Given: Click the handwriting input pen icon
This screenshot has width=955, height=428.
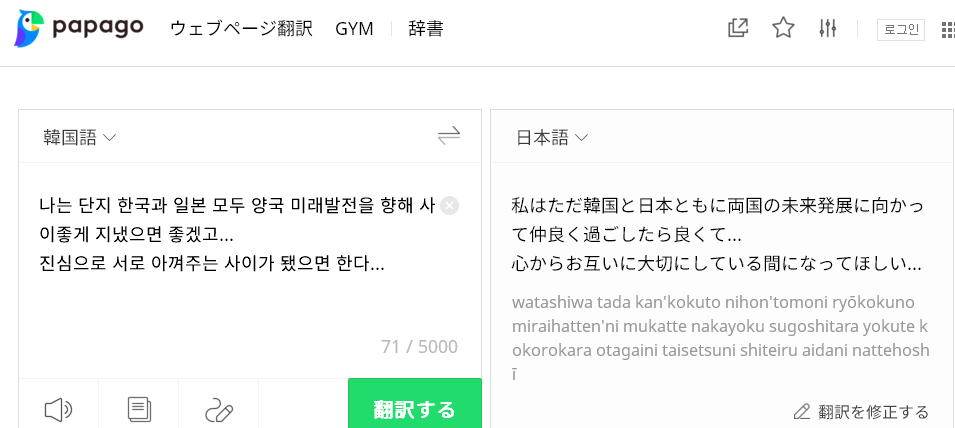Looking at the screenshot, I should coord(219,409).
